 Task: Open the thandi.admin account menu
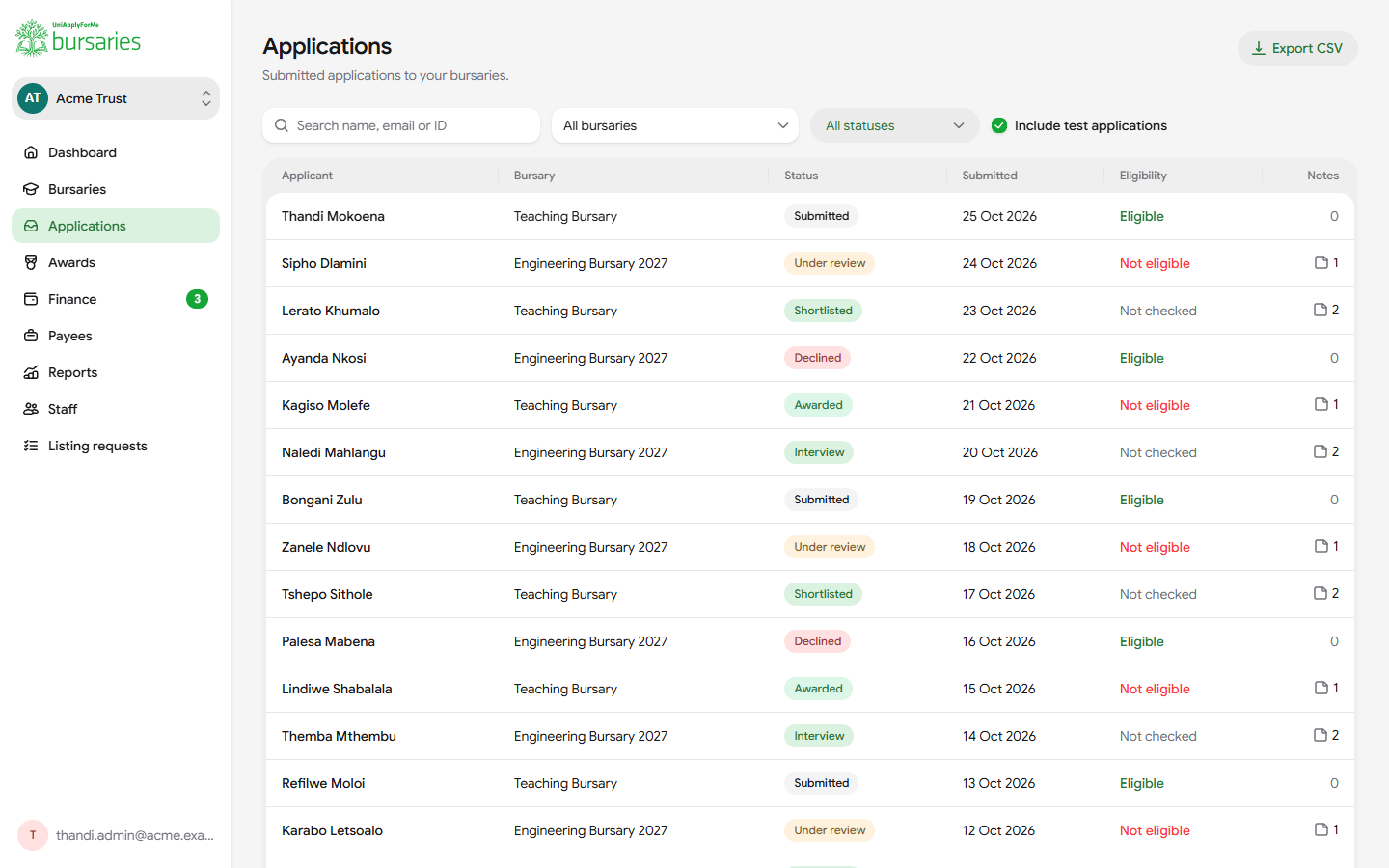tap(116, 835)
